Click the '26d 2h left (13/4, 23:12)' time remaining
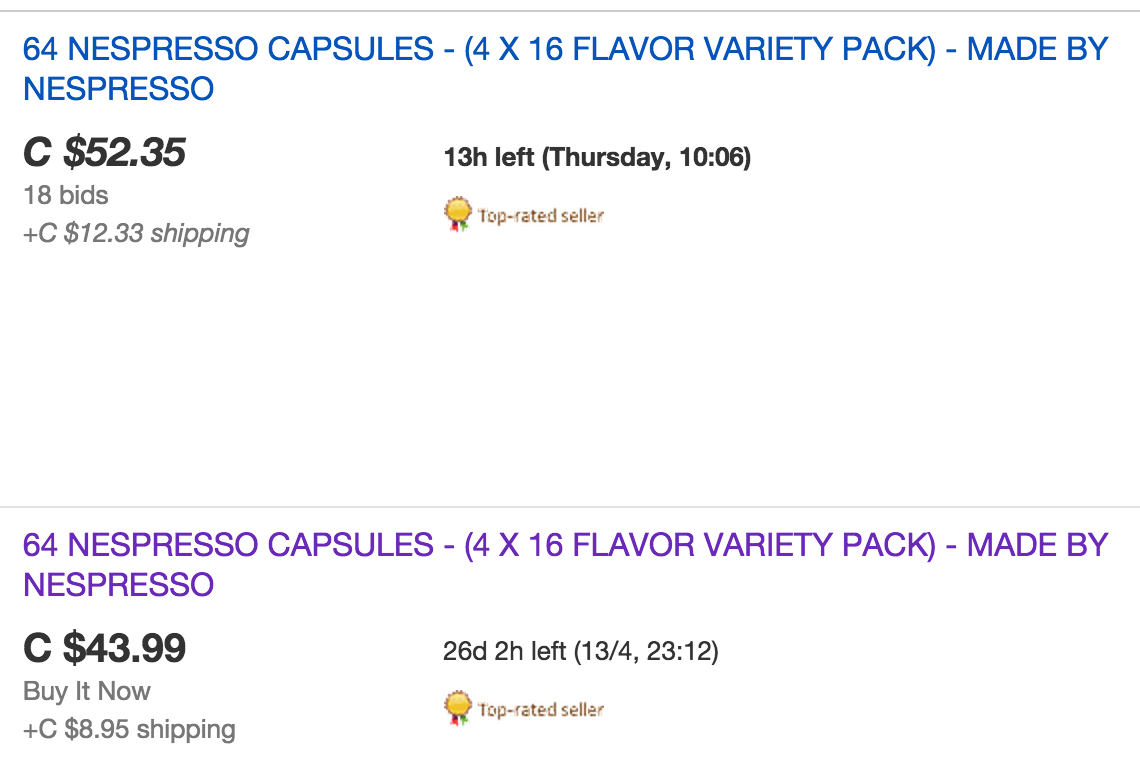This screenshot has height=784, width=1140. click(581, 651)
